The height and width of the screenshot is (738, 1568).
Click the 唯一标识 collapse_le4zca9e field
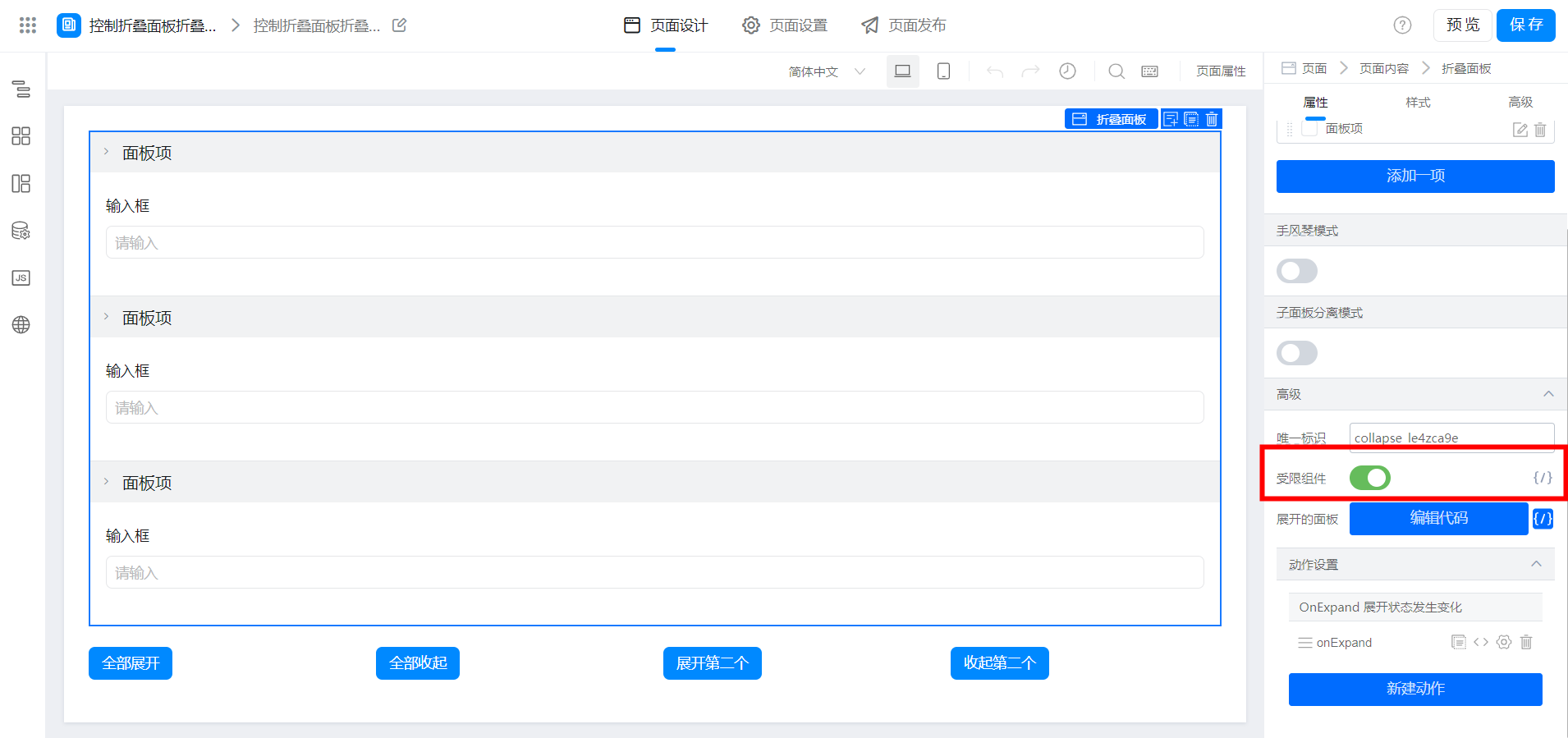1452,438
